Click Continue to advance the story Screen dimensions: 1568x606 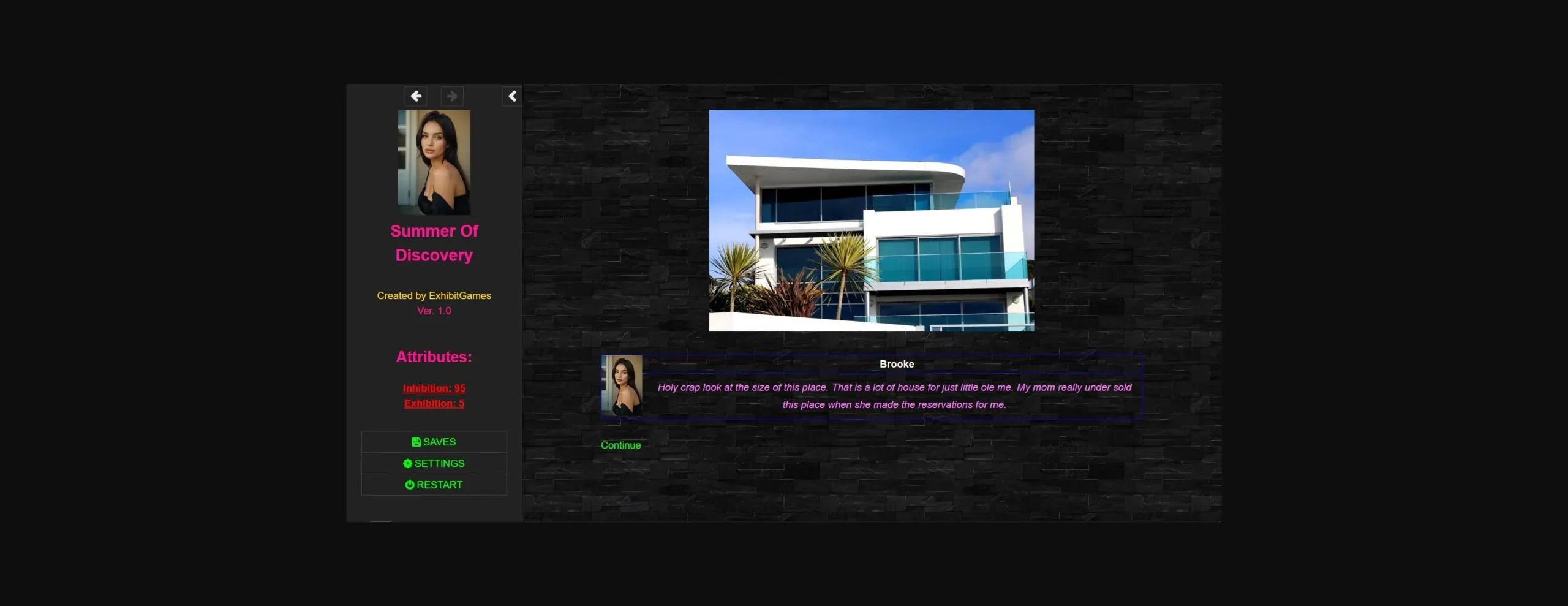620,445
